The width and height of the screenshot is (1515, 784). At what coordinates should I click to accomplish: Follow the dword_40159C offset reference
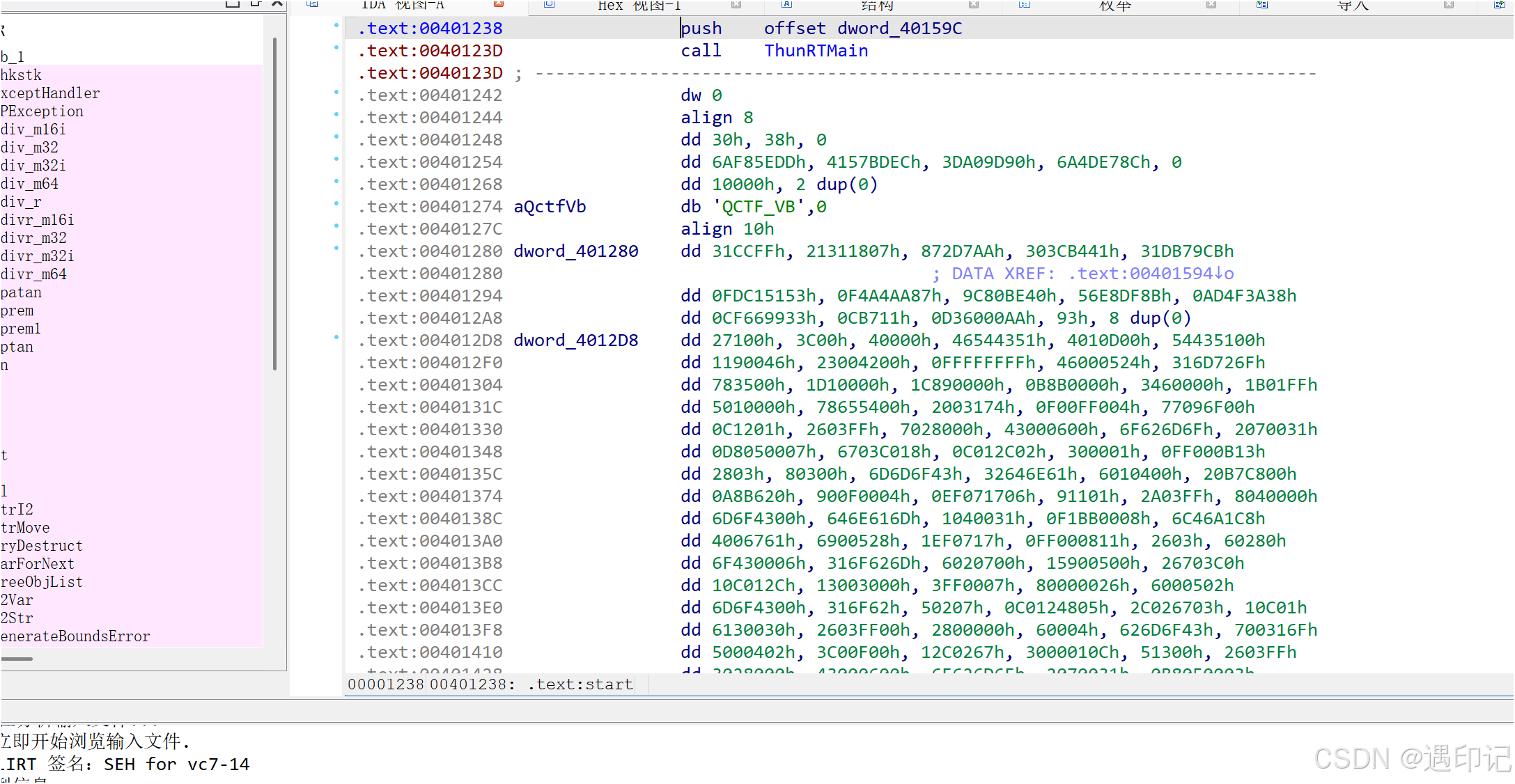(x=899, y=29)
